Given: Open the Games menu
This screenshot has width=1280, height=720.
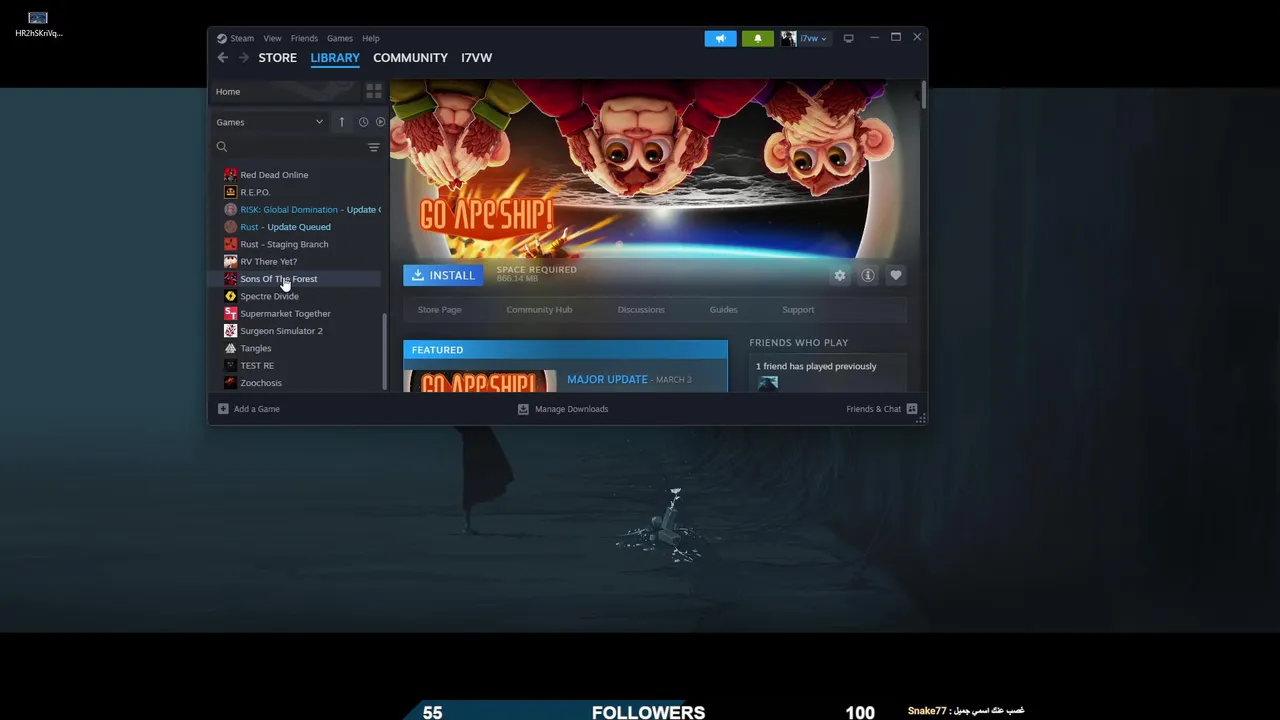Looking at the screenshot, I should 340,38.
